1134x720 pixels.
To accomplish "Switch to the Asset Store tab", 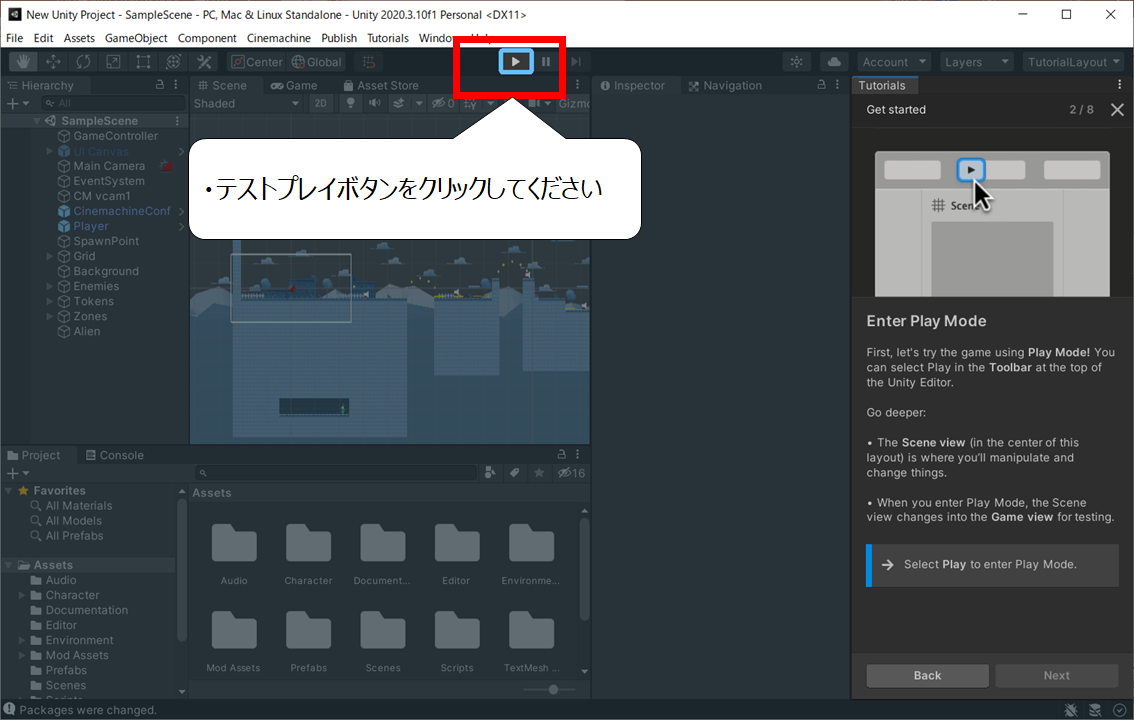I will click(381, 85).
